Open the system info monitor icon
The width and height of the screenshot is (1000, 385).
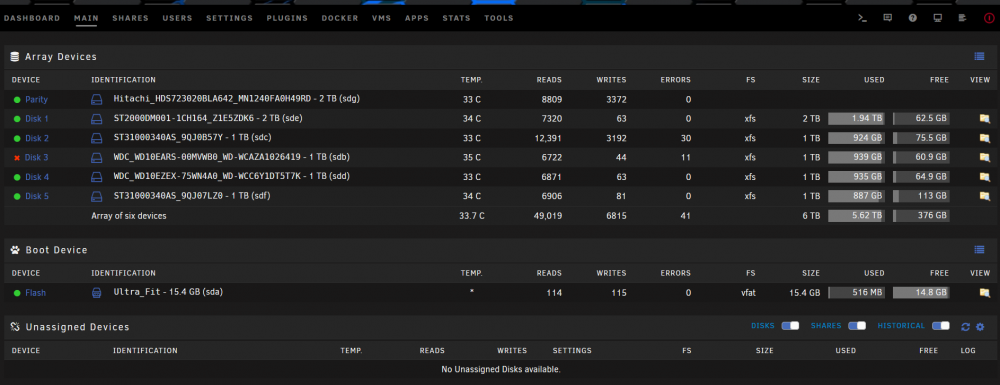click(938, 18)
